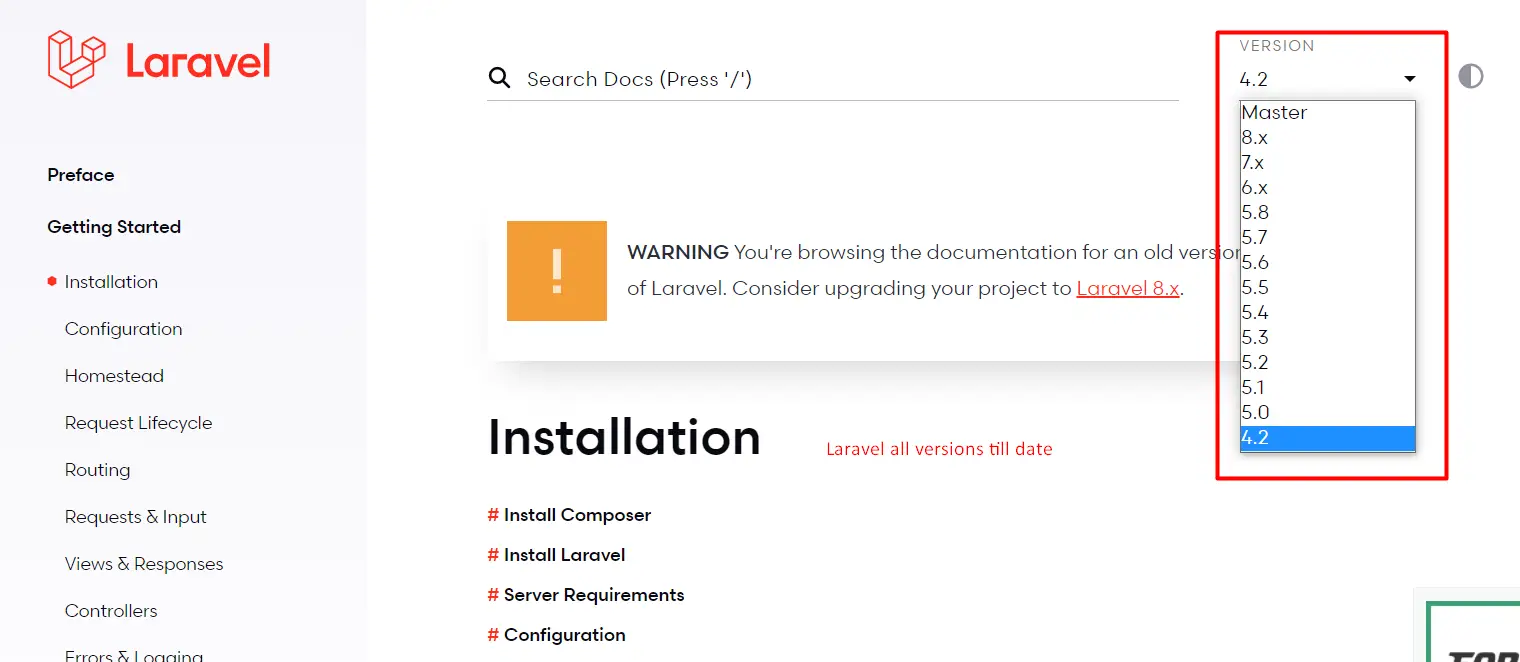The width and height of the screenshot is (1520, 662).
Task: Click the anchor icon beside Install Laravel
Action: coord(491,555)
